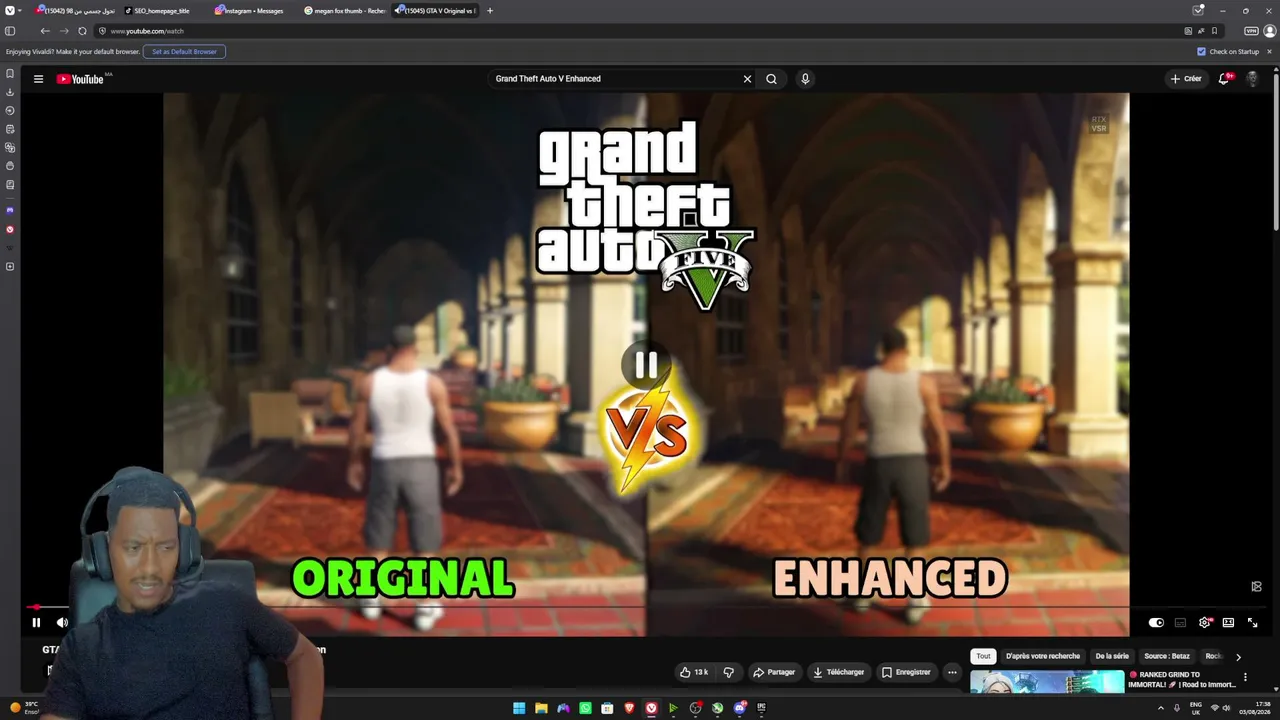Switch to the SEO_homepage_title tab
The height and width of the screenshot is (720, 1280).
[x=161, y=11]
